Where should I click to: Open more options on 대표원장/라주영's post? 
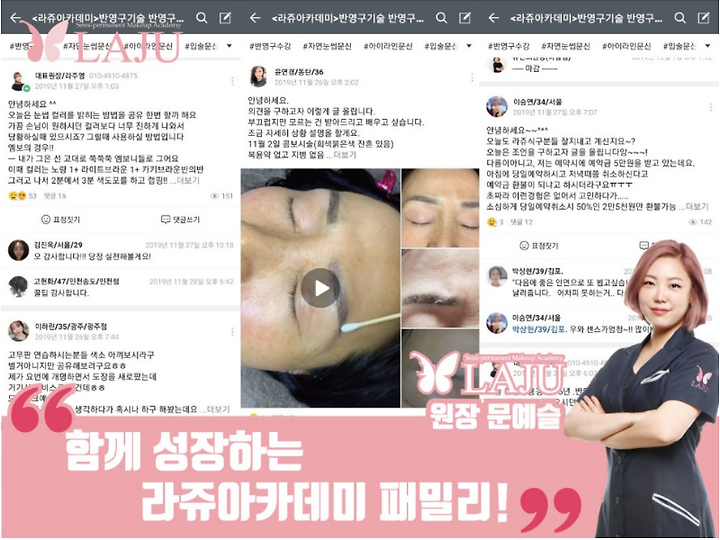pyautogui.click(x=232, y=81)
